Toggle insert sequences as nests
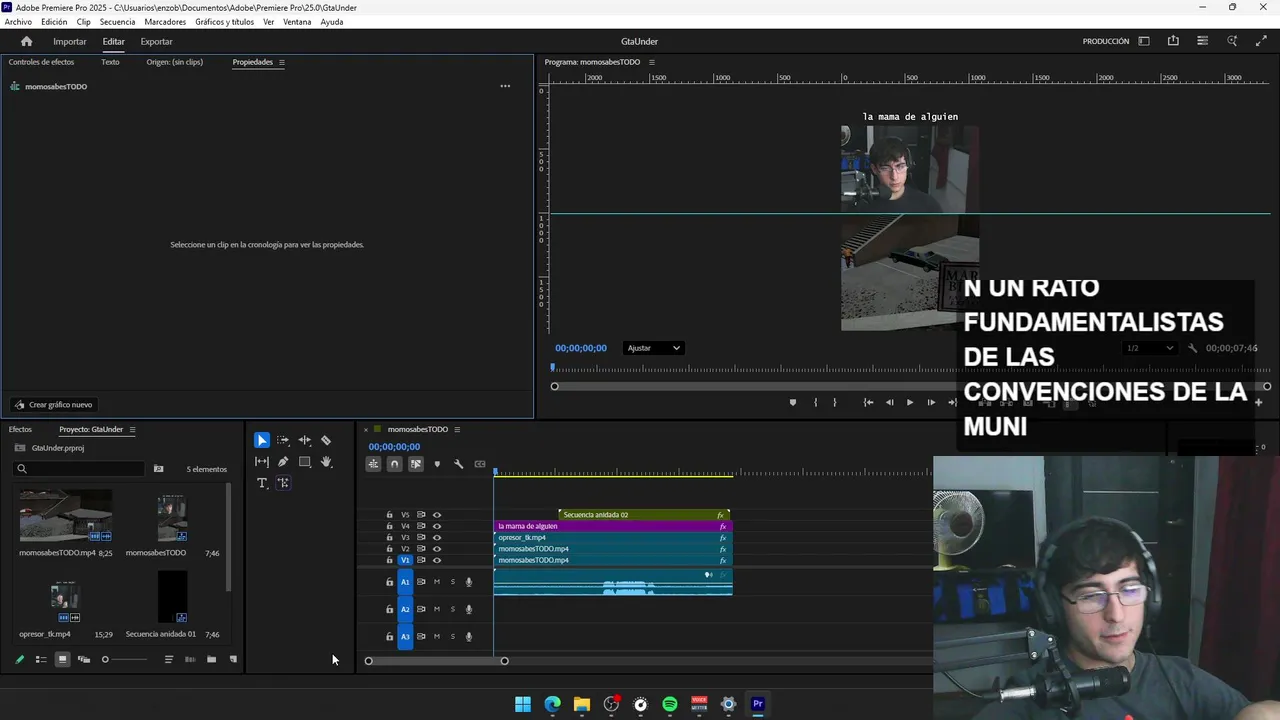Image resolution: width=1280 pixels, height=720 pixels. click(x=373, y=464)
